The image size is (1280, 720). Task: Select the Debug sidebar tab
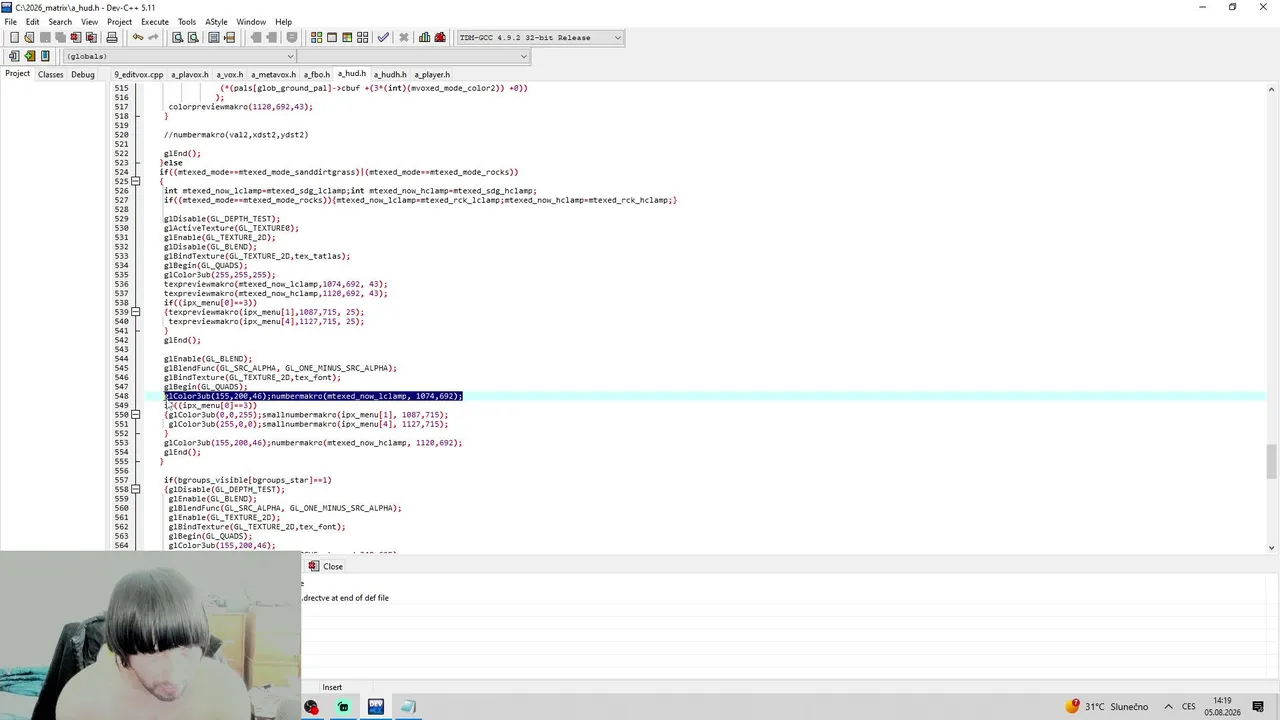[83, 74]
